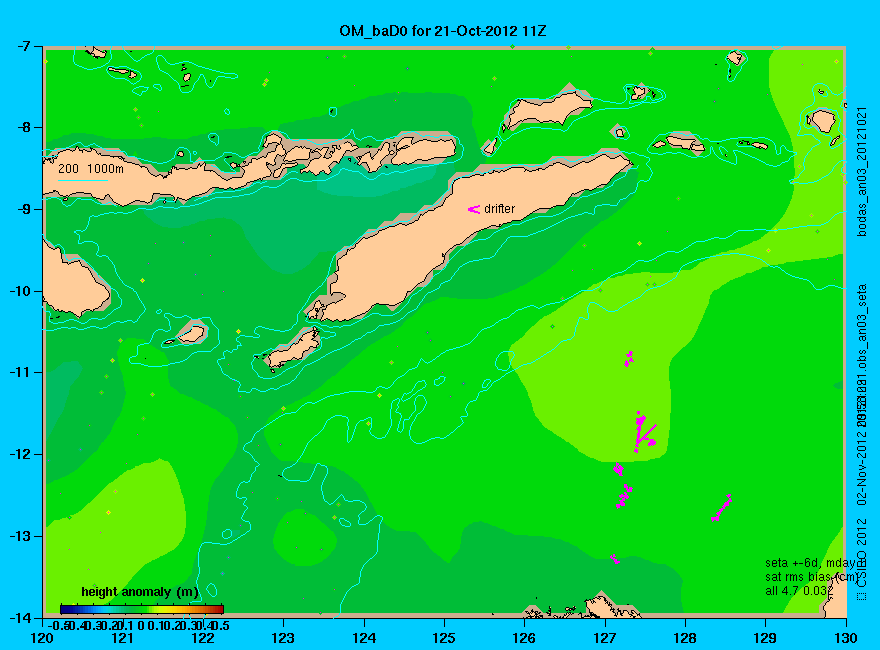Click the "seta +-6d, mday" annotation line
The width and height of the screenshot is (880, 650).
[x=810, y=563]
